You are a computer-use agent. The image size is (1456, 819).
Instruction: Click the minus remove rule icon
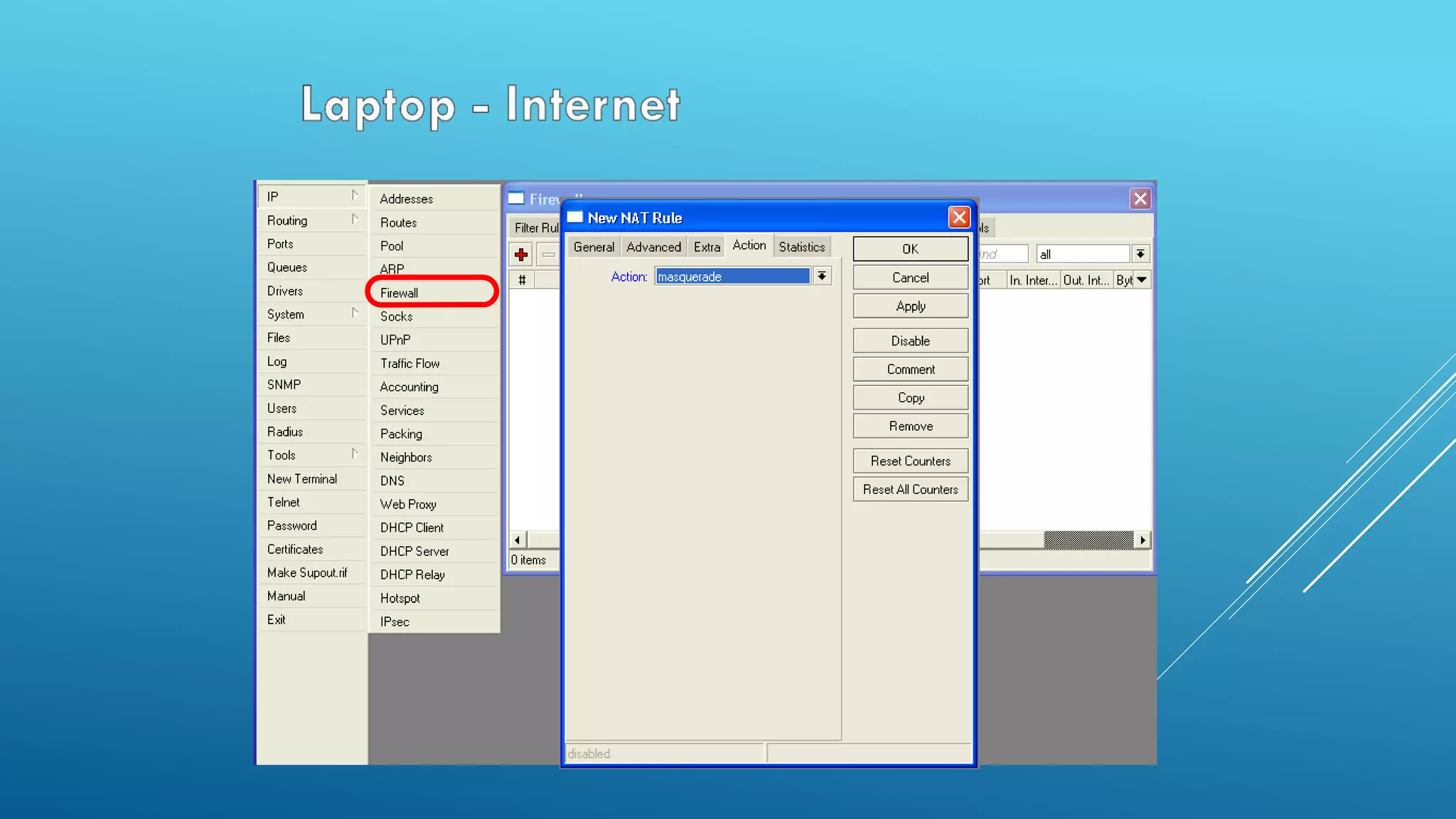pos(548,255)
